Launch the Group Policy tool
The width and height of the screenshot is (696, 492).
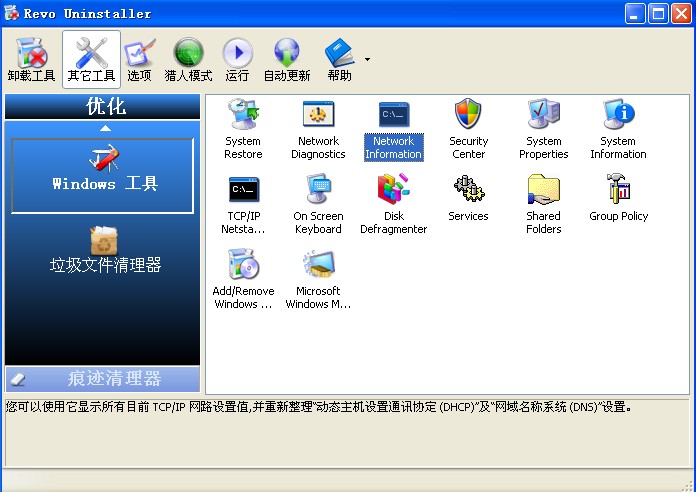(x=618, y=198)
